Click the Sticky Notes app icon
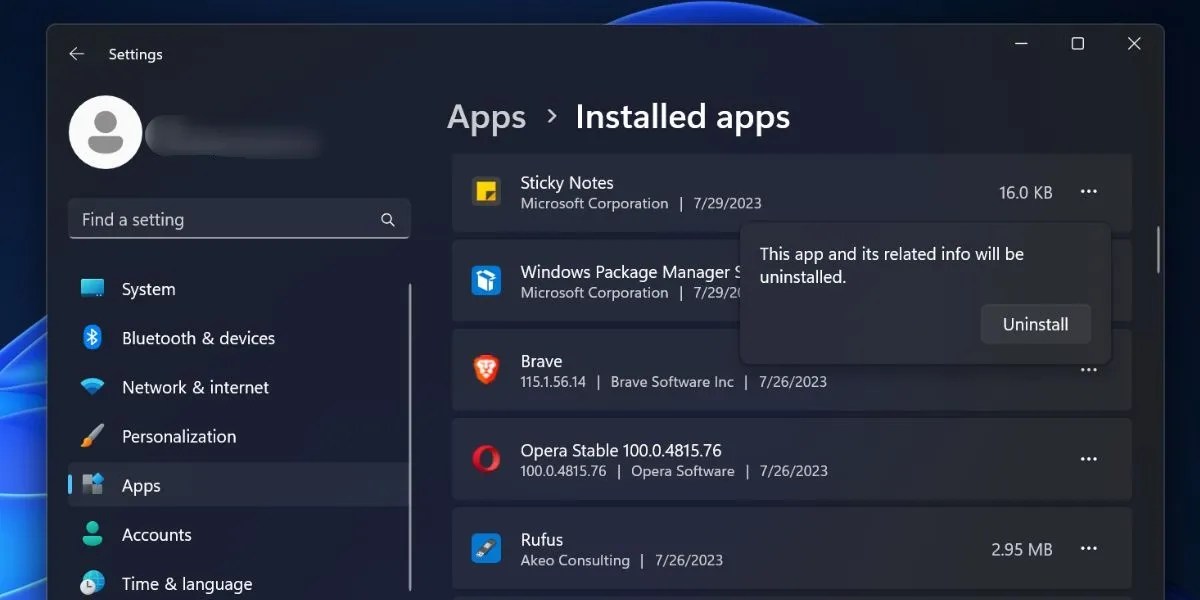1200x600 pixels. [486, 192]
